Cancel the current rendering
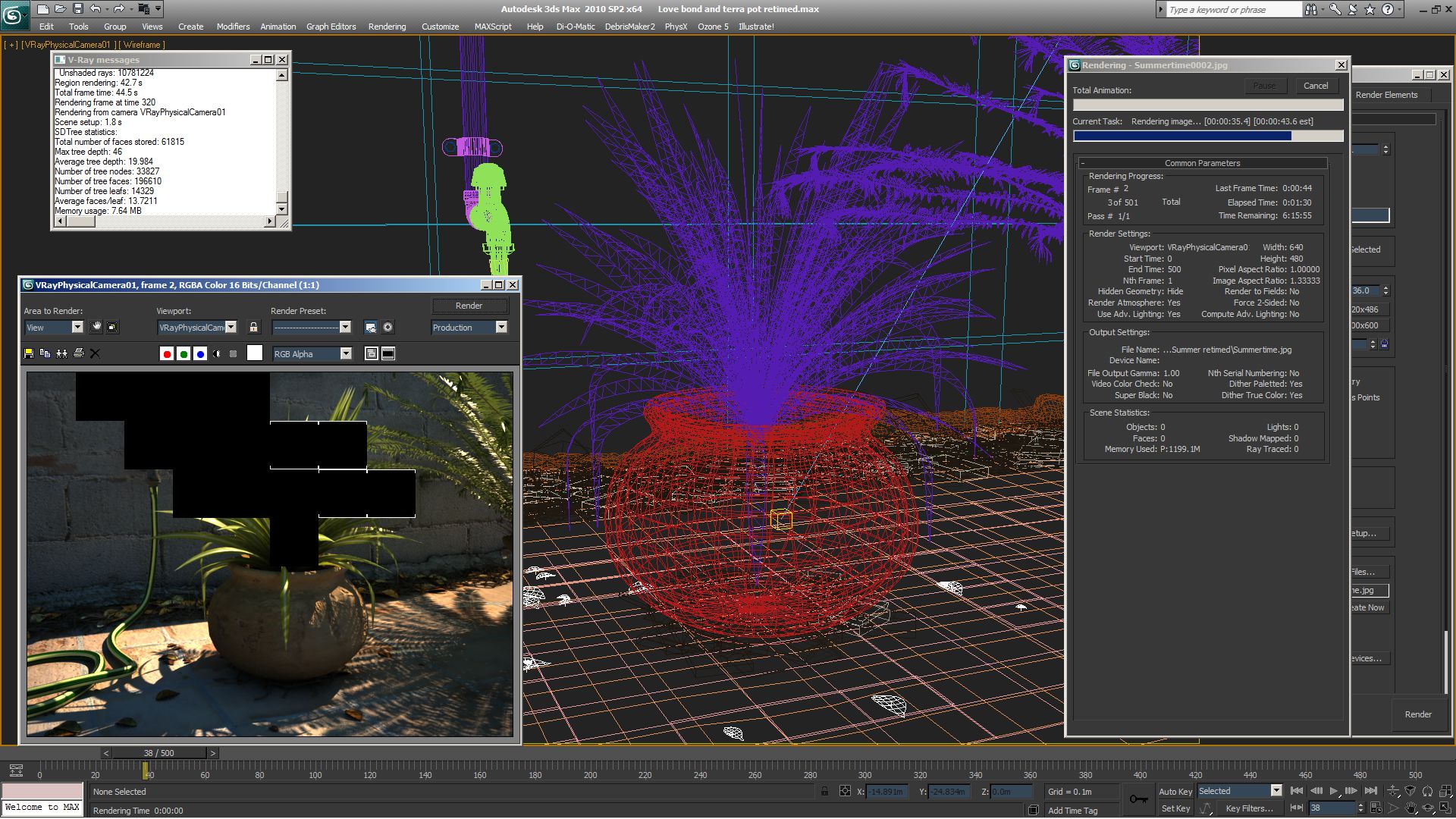 point(1316,86)
